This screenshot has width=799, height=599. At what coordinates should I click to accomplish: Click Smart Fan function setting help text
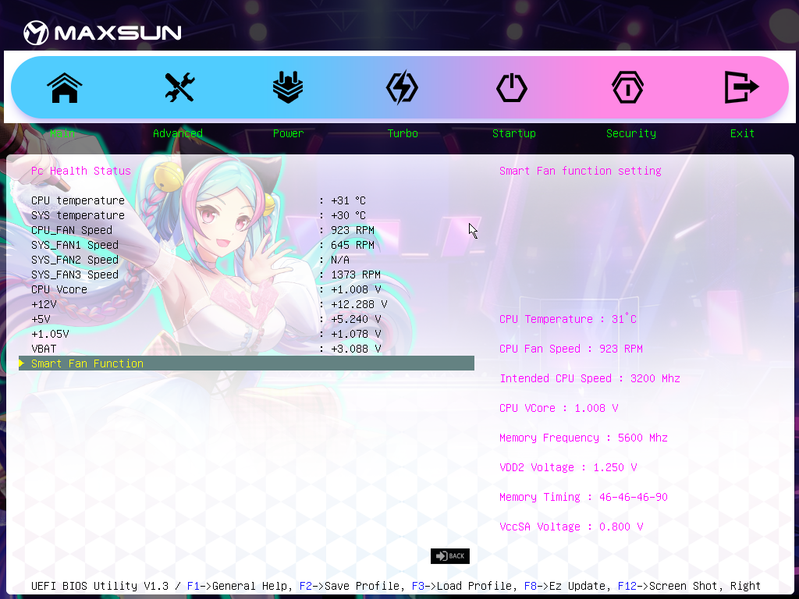click(580, 171)
